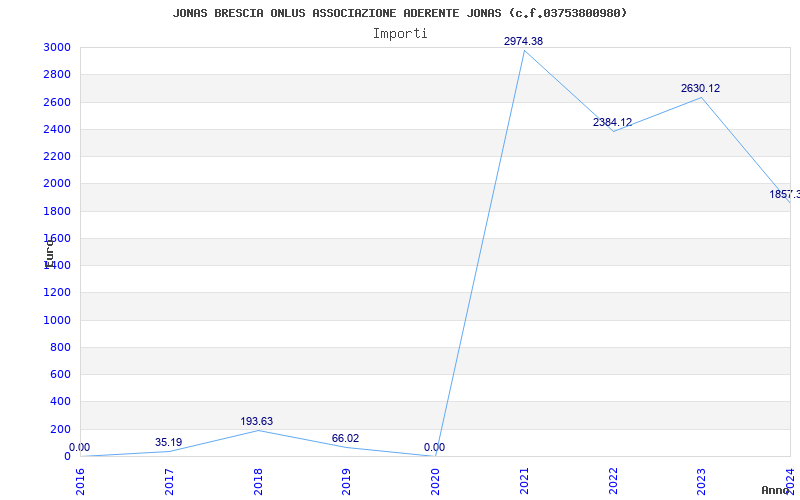This screenshot has width=800, height=500.
Task: Click the line's data point at 2018
Action: click(x=258, y=430)
